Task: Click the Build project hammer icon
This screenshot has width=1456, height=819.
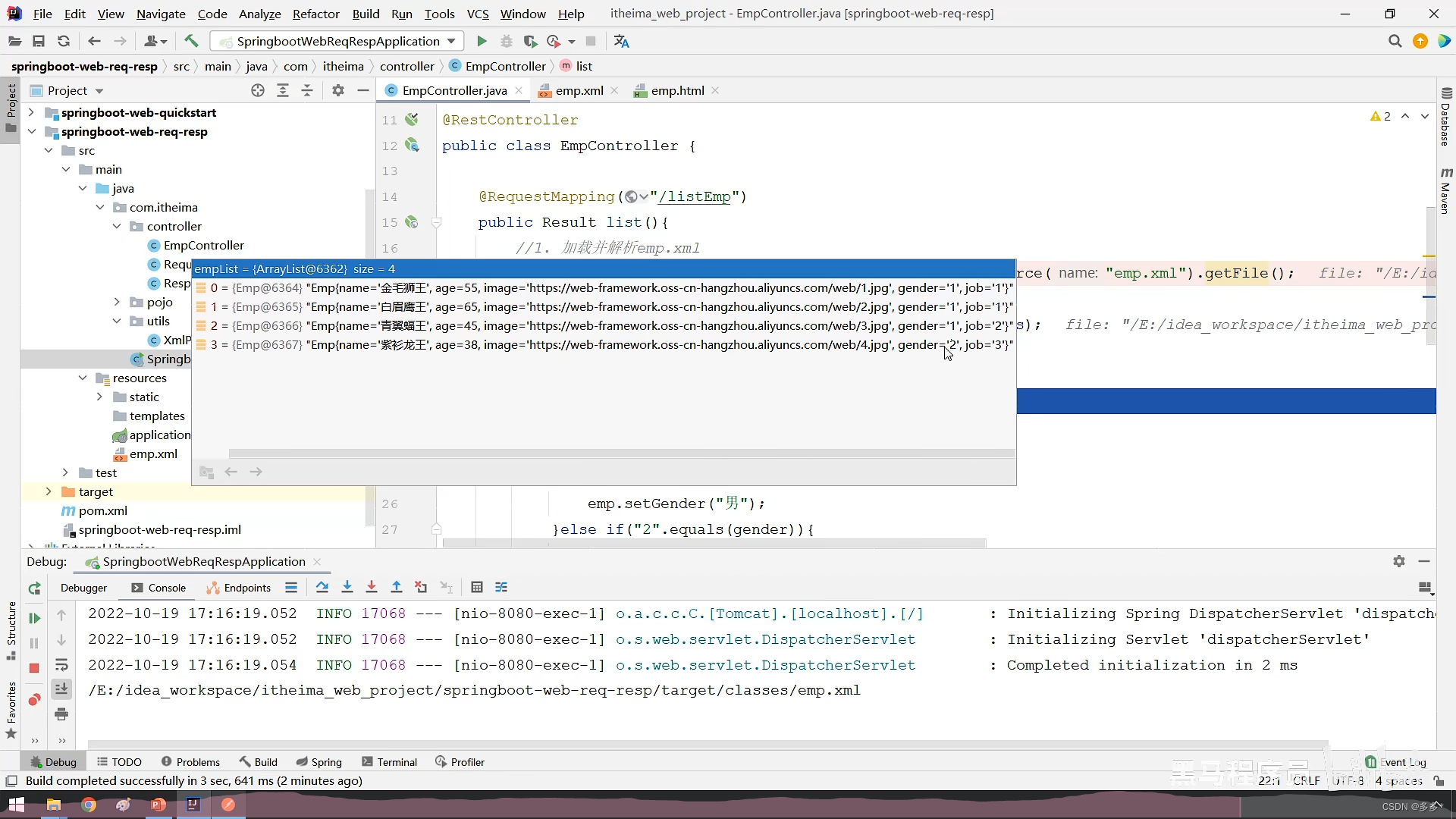Action: pyautogui.click(x=191, y=41)
